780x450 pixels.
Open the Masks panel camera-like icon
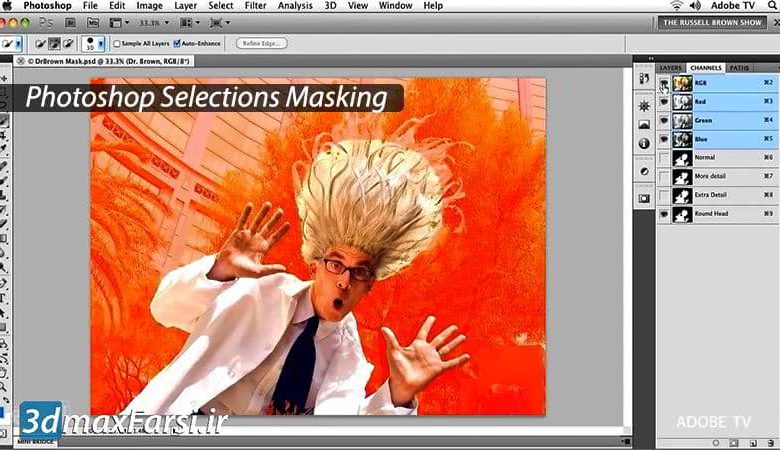[x=644, y=198]
